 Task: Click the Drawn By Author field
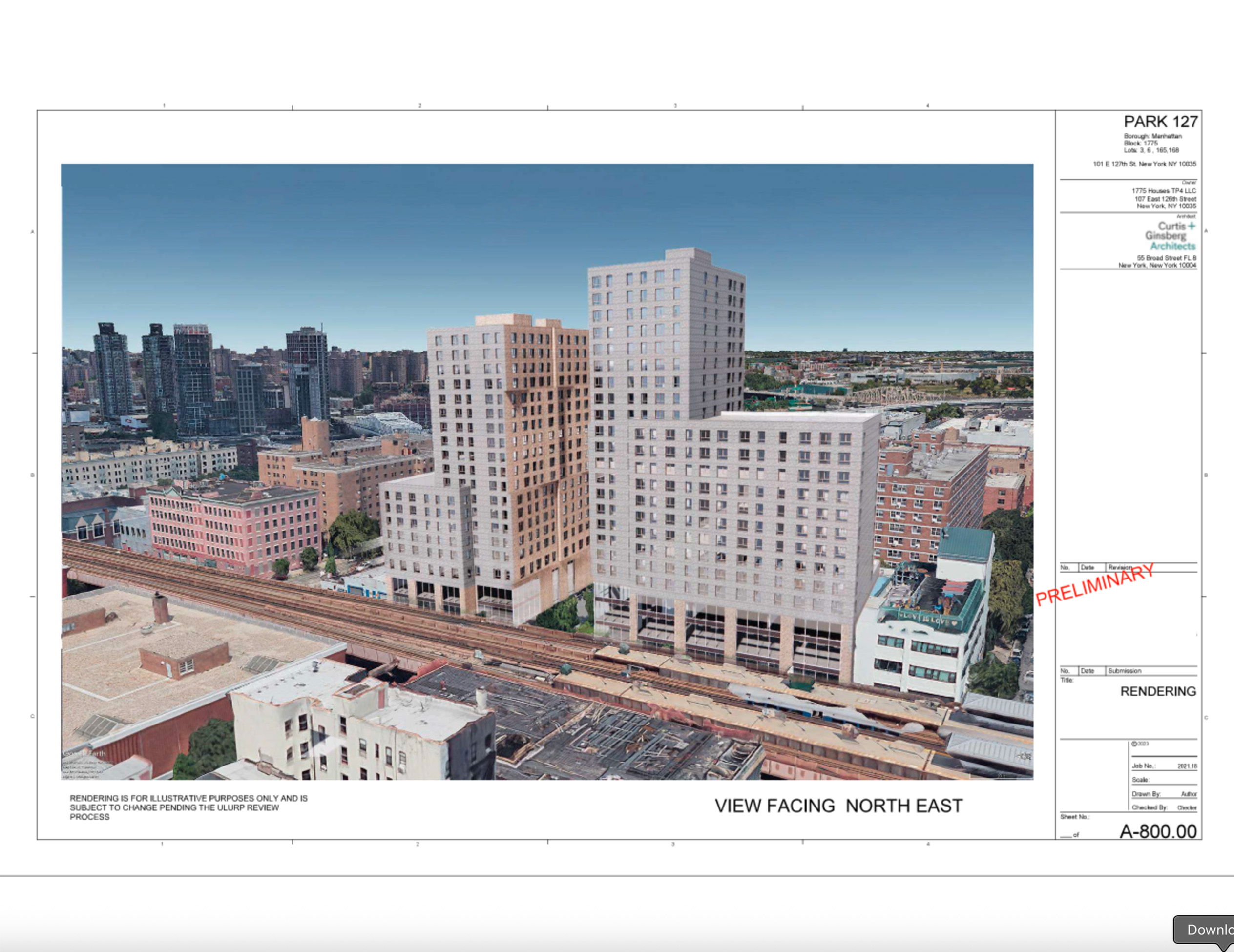click(x=1164, y=794)
